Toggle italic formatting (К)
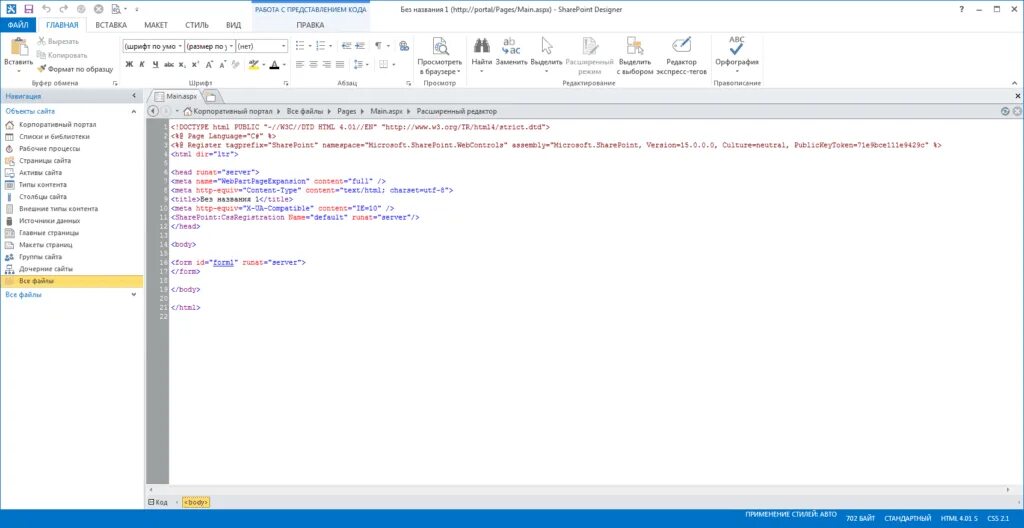The height and width of the screenshot is (528, 1024). (x=142, y=64)
